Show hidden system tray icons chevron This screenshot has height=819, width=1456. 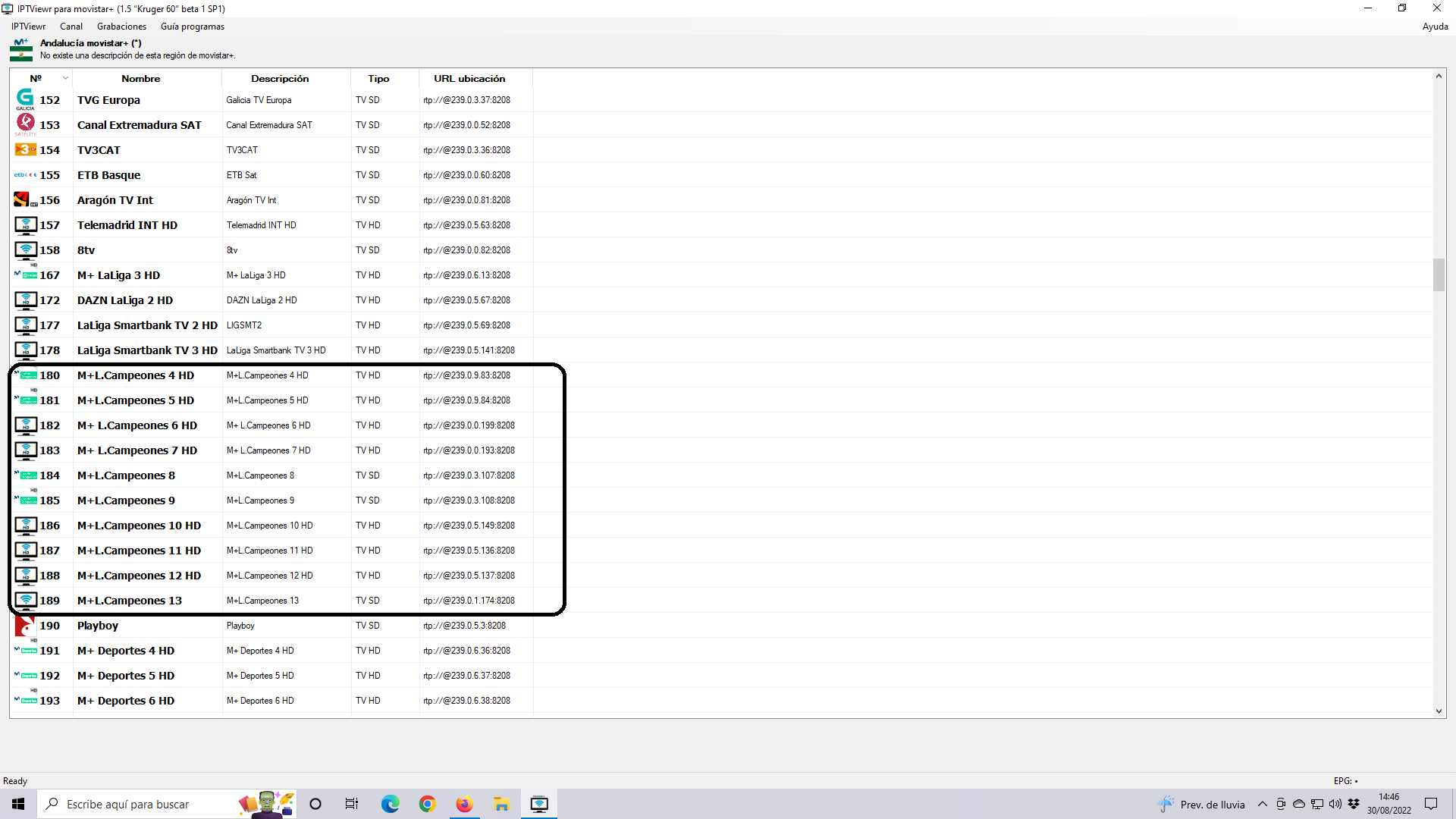pyautogui.click(x=1262, y=804)
